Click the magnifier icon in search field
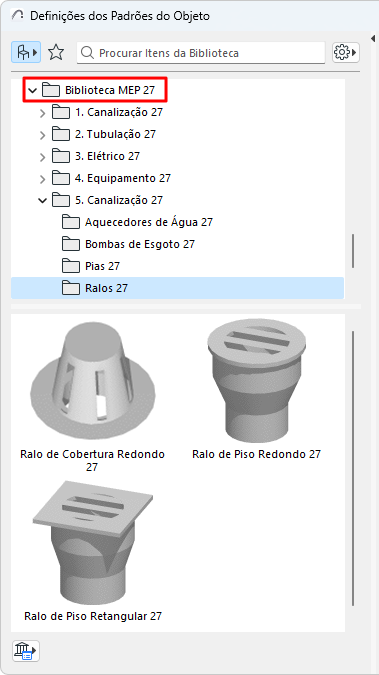This screenshot has width=379, height=675. pos(87,53)
